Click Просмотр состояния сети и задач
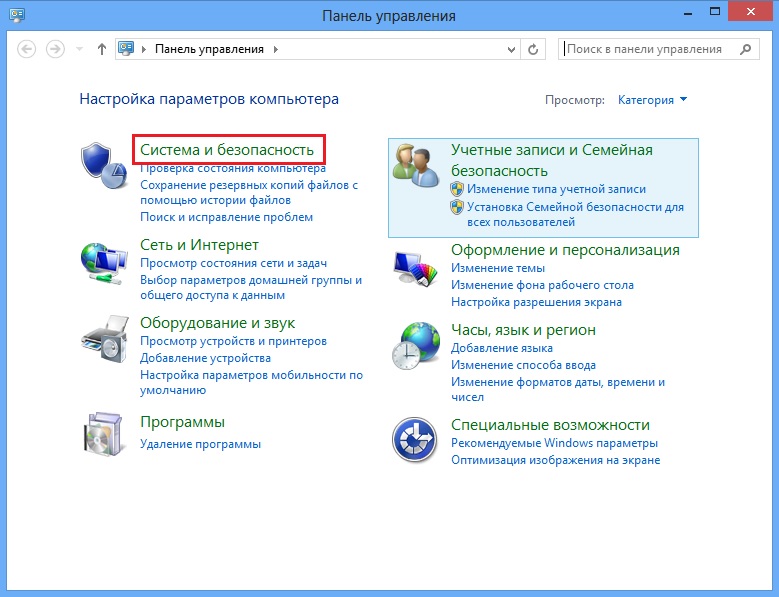Image resolution: width=779 pixels, height=597 pixels. [234, 263]
